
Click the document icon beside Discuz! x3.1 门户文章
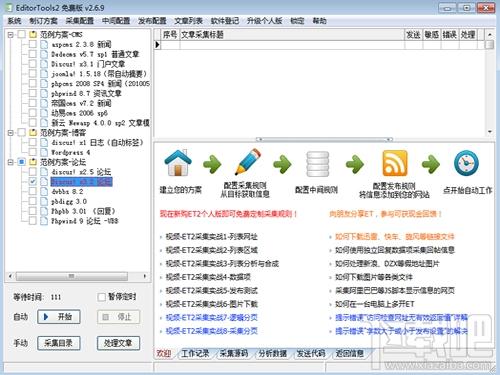tap(44, 64)
